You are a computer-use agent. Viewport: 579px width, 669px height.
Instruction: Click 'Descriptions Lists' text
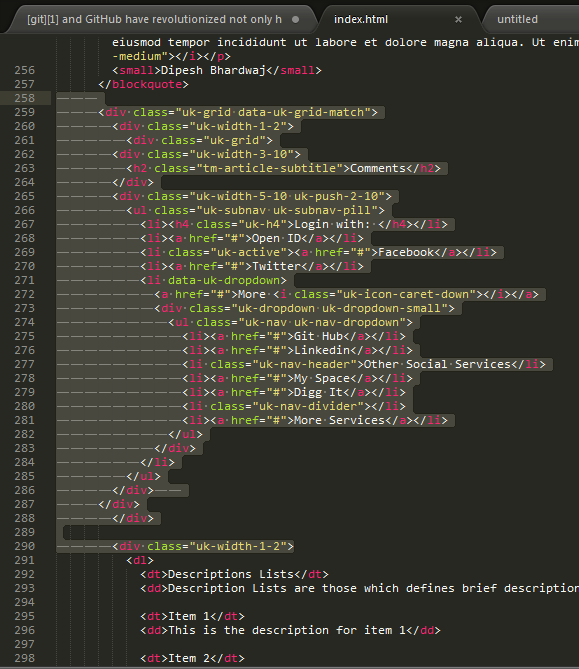231,574
